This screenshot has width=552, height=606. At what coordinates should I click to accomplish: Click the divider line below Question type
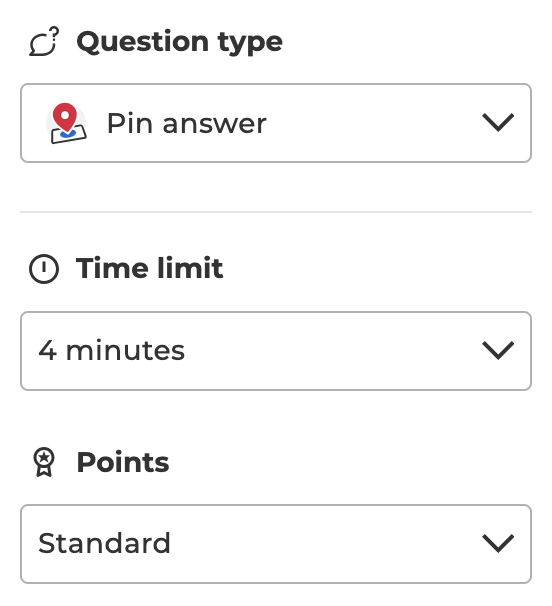pos(276,212)
